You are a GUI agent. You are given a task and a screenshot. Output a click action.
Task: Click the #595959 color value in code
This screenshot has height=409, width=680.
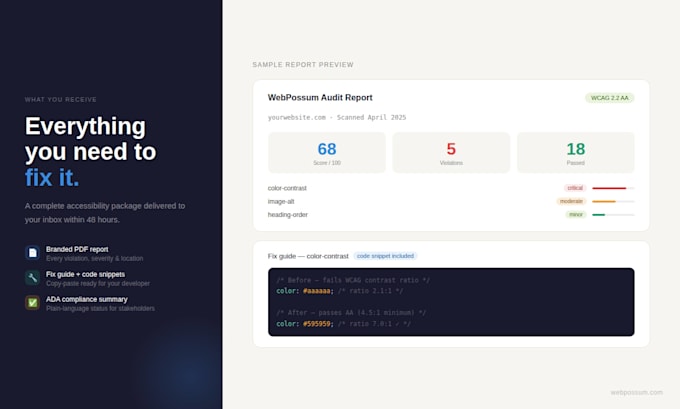click(x=317, y=324)
